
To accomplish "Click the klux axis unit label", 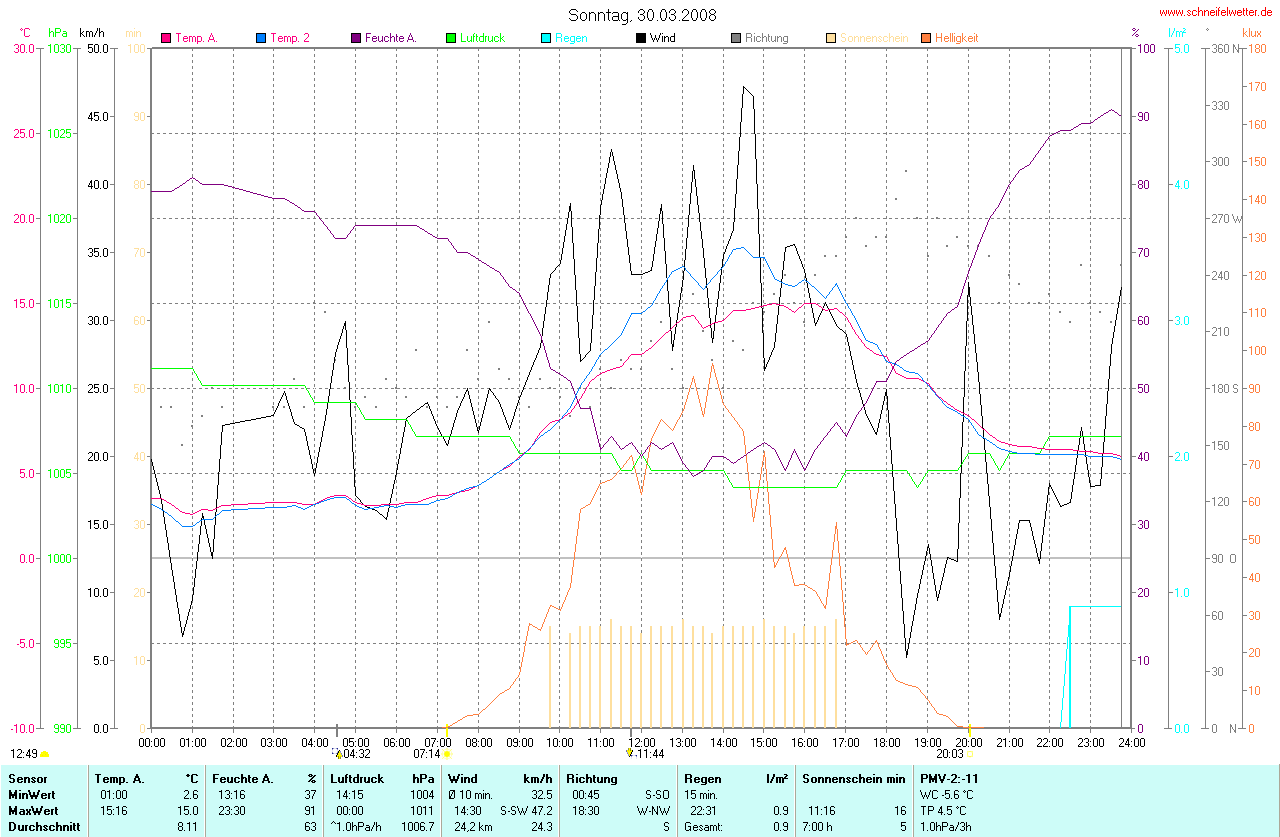I will (1252, 33).
